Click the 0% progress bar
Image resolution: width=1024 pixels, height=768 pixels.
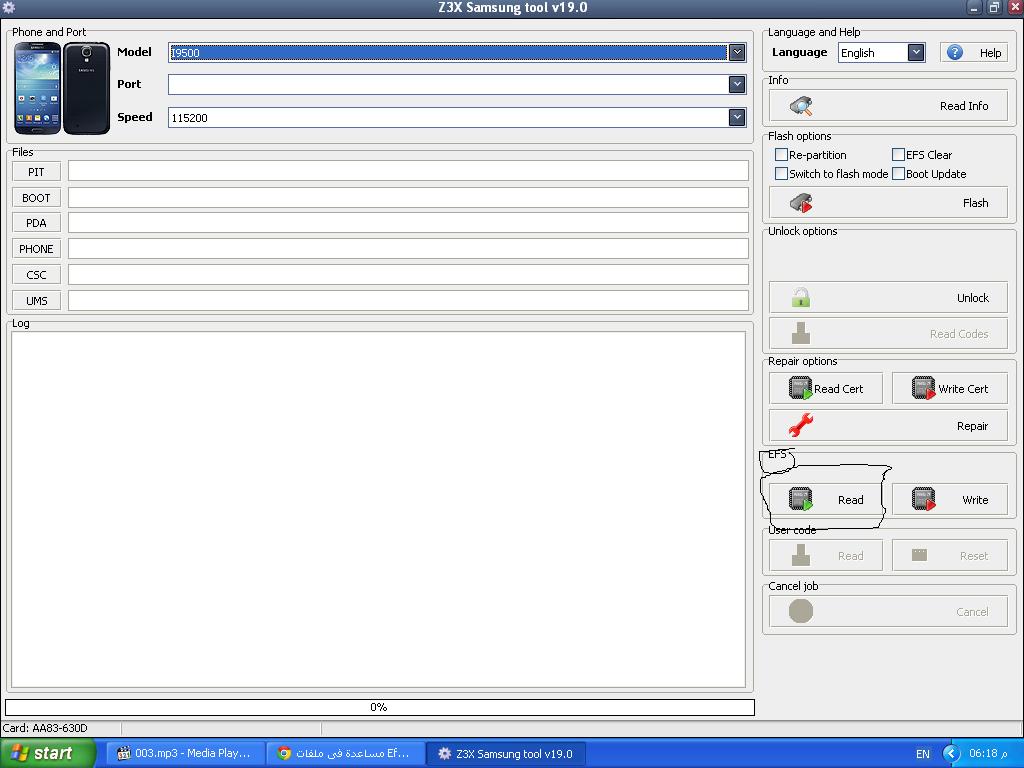coord(379,707)
